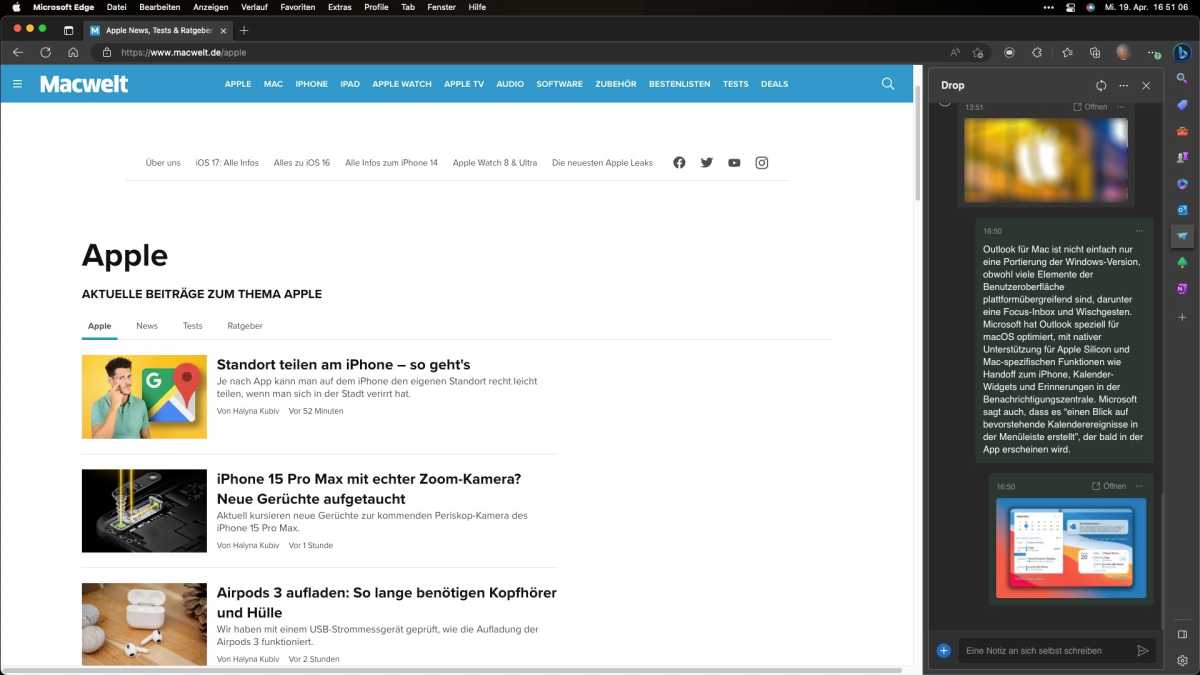Screen dimensions: 1200x675
Task: Open Macwelt's Instagram profile icon
Action: point(762,163)
